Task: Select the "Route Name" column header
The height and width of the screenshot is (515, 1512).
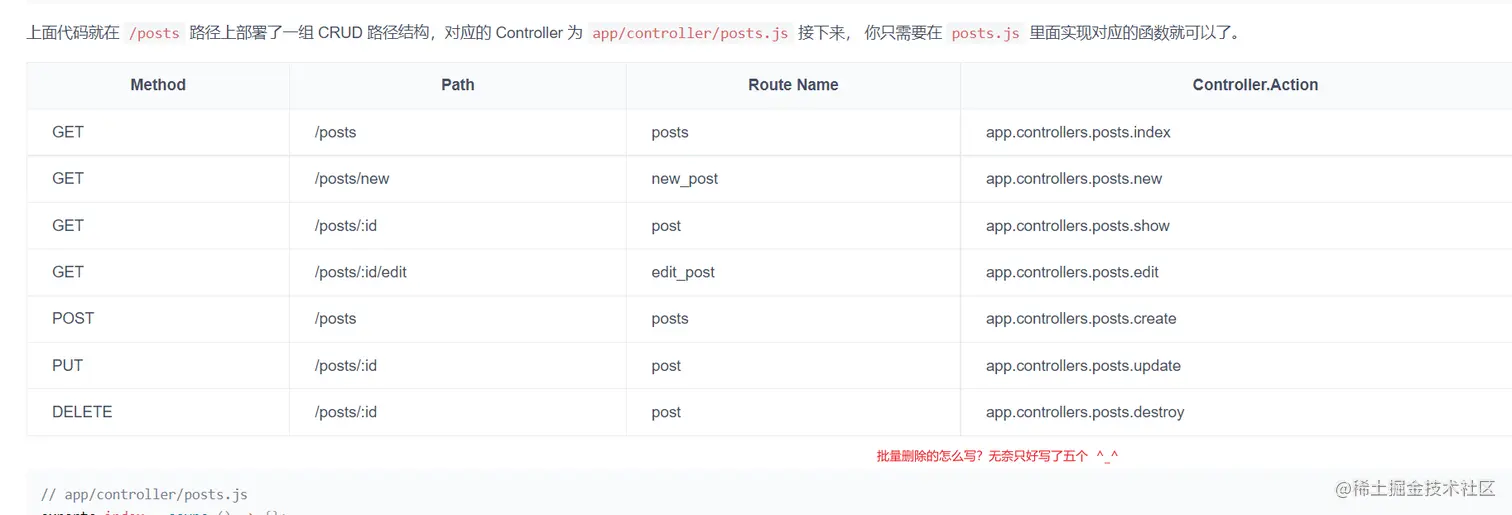Action: (793, 85)
